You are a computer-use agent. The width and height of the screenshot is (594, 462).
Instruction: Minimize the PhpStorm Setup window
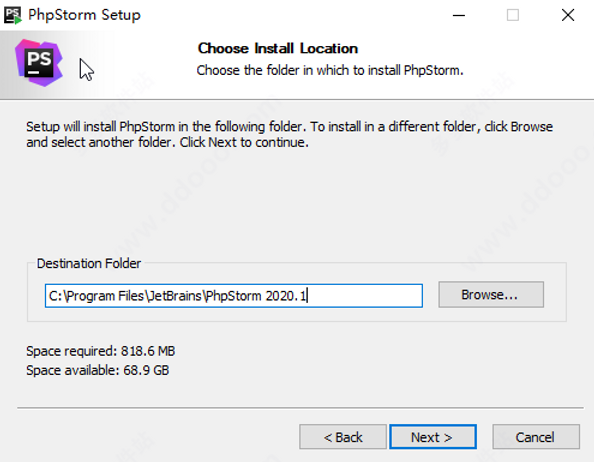[459, 15]
